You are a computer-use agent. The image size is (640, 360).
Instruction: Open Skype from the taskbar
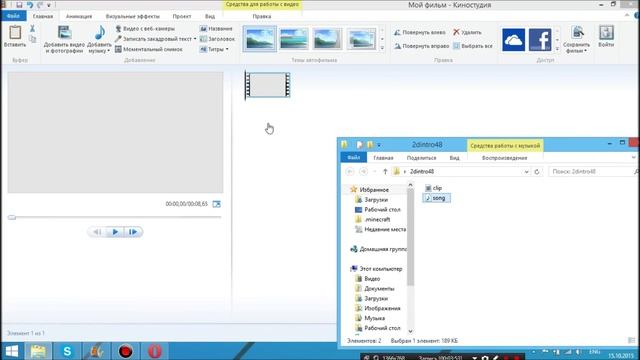67,351
